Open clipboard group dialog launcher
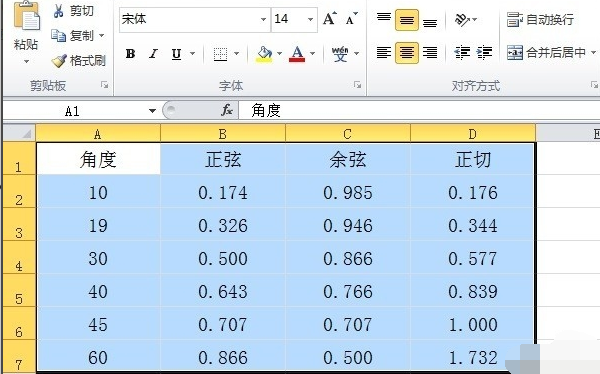This screenshot has height=374, width=600. coord(104,85)
